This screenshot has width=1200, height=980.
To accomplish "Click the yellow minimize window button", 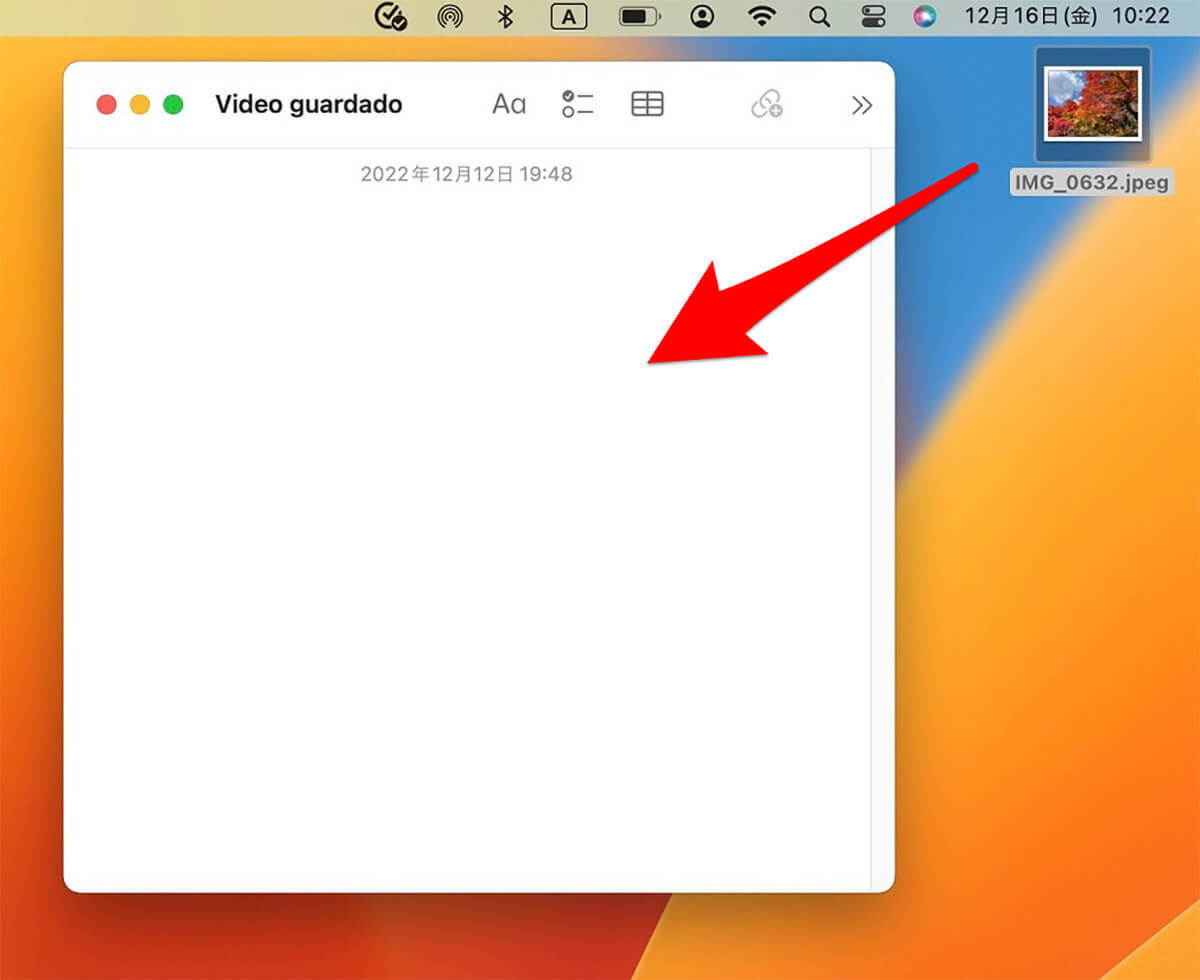I will point(140,104).
